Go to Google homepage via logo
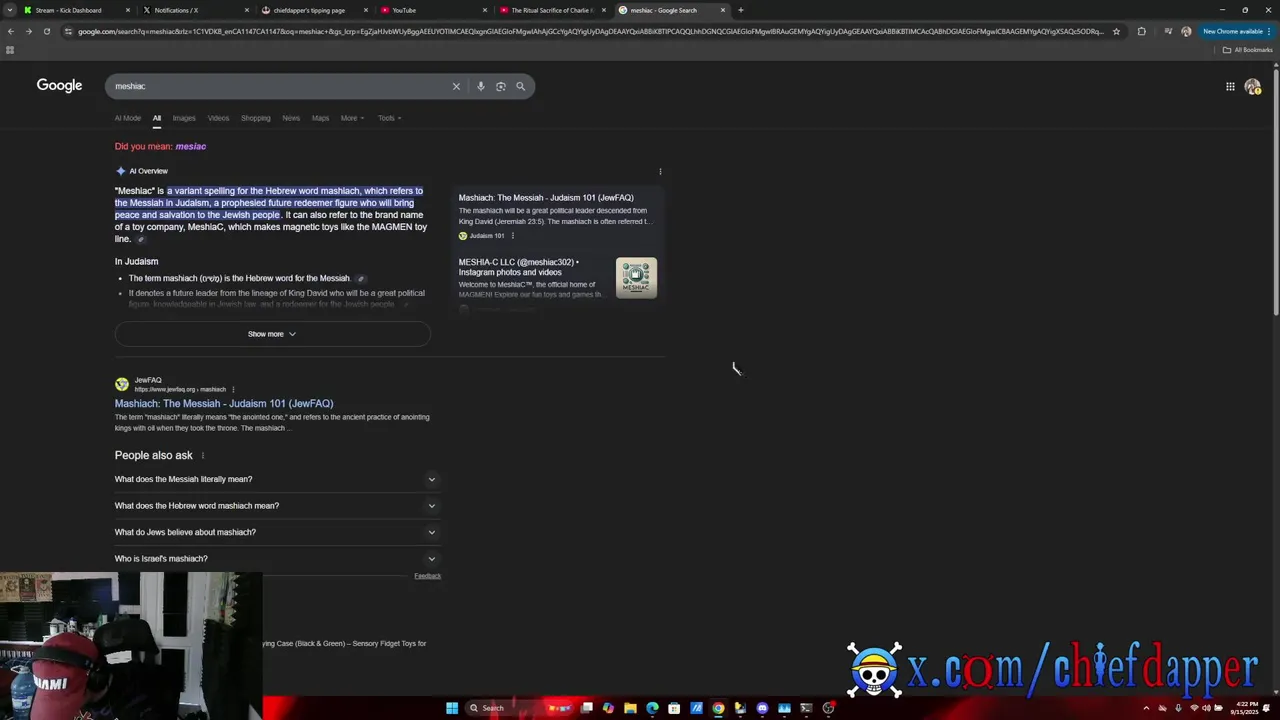Image resolution: width=1280 pixels, height=720 pixels. tap(59, 86)
